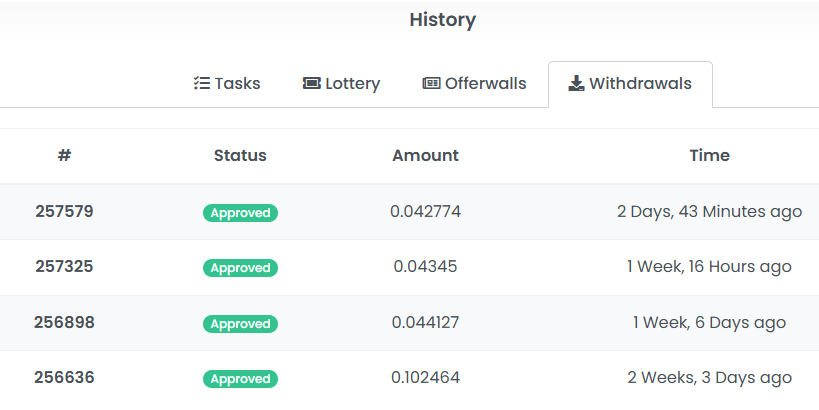Open the Tasks history tab
Viewport: 819px width, 410px height.
click(x=227, y=84)
